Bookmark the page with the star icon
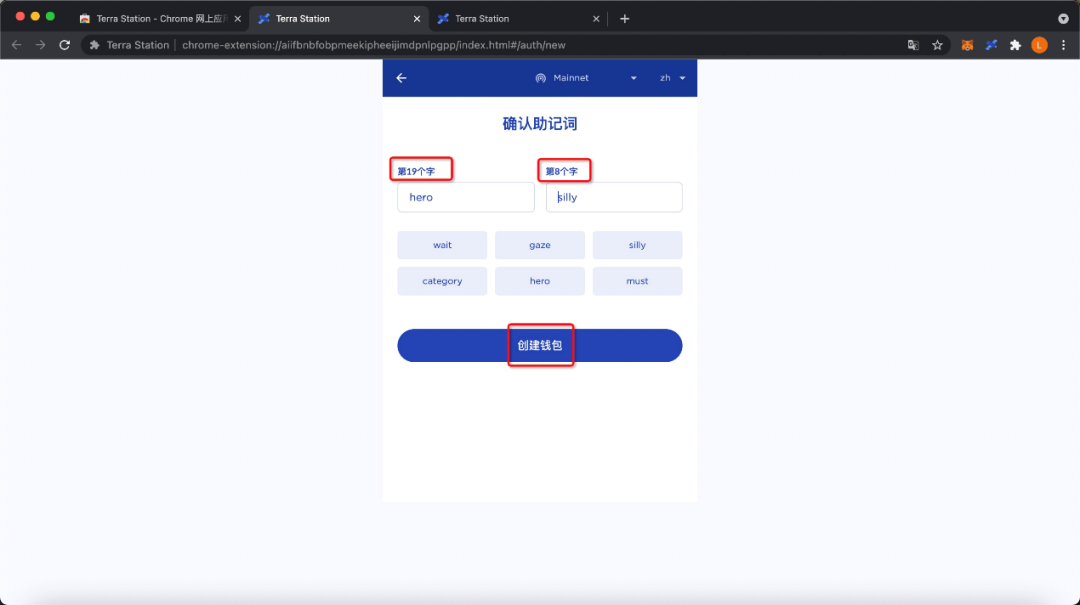This screenshot has height=605, width=1080. 937,44
